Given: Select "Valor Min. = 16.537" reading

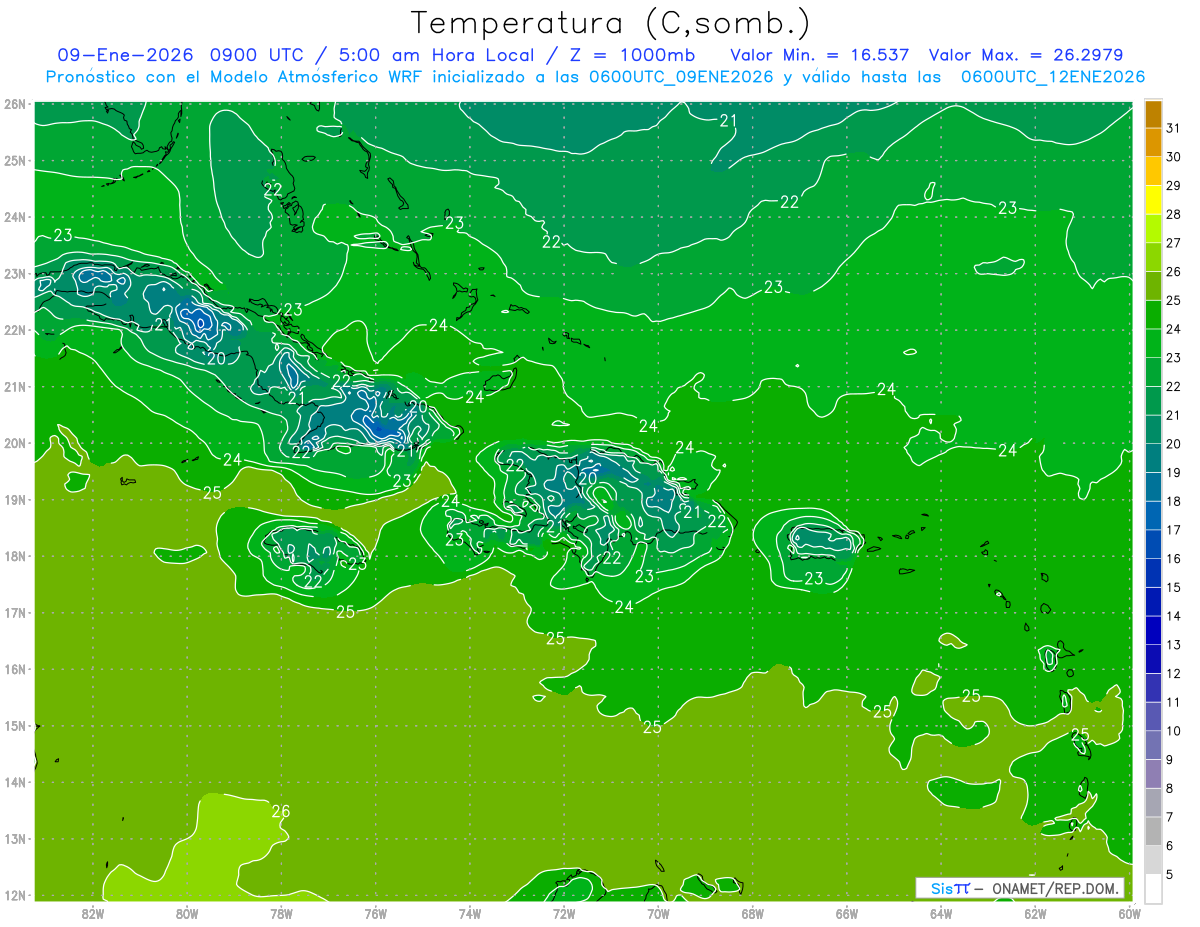Looking at the screenshot, I should (820, 55).
